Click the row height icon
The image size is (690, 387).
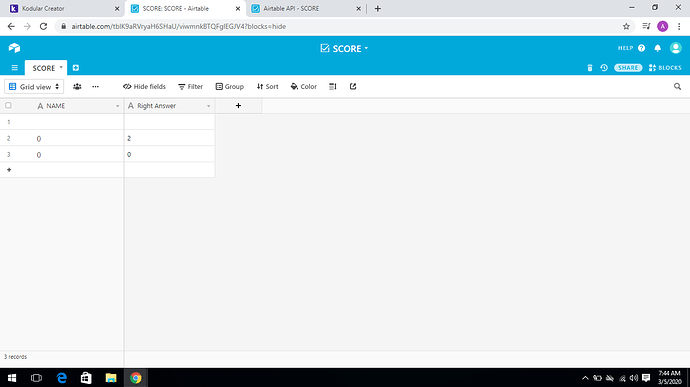[x=333, y=87]
